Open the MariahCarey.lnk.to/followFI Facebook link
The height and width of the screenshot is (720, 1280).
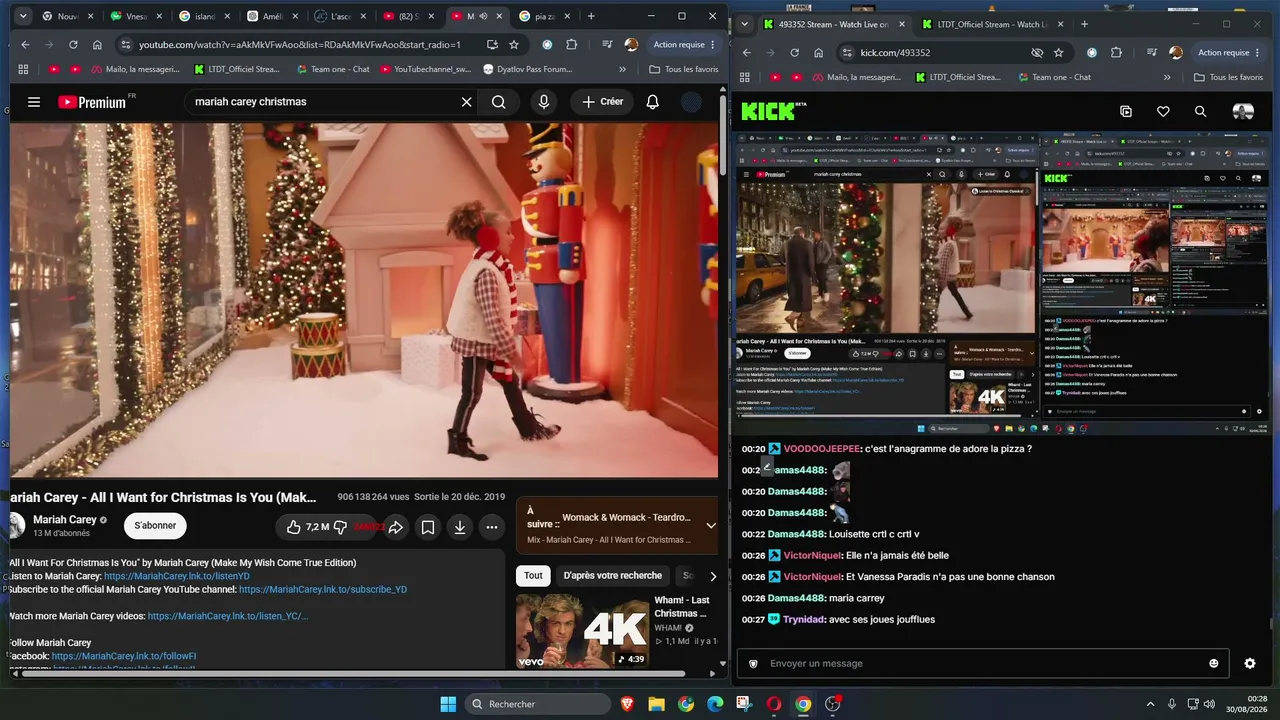[124, 656]
